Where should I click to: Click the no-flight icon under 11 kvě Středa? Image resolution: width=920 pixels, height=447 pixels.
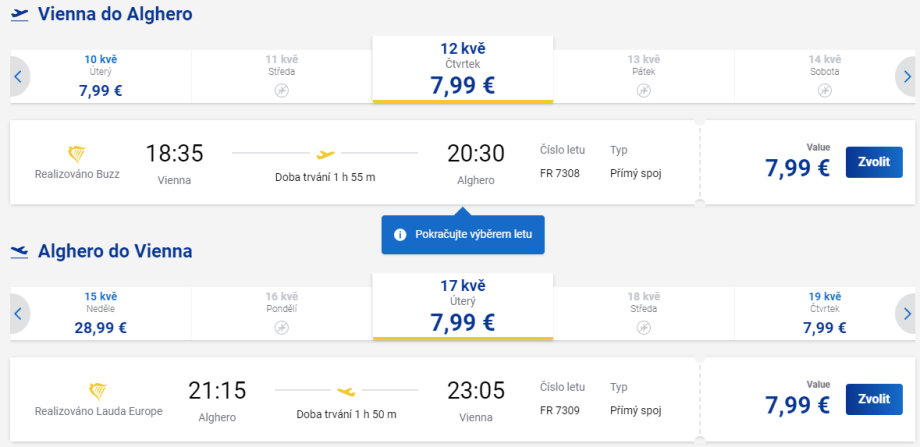(281, 90)
